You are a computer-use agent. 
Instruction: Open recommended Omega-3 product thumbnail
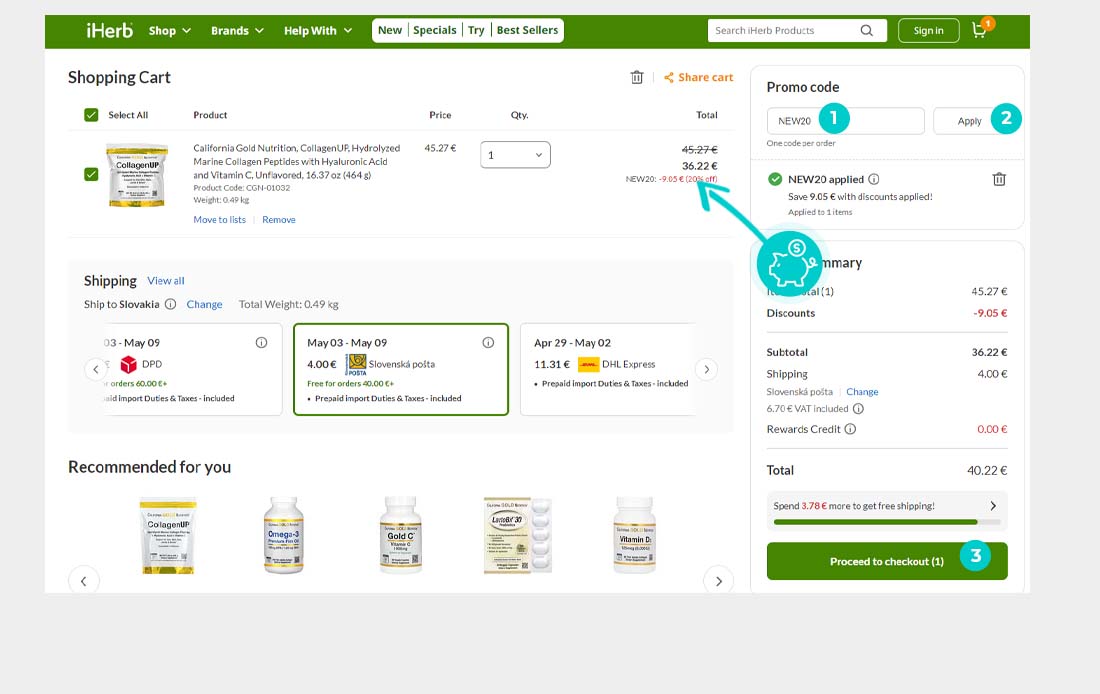coord(283,535)
